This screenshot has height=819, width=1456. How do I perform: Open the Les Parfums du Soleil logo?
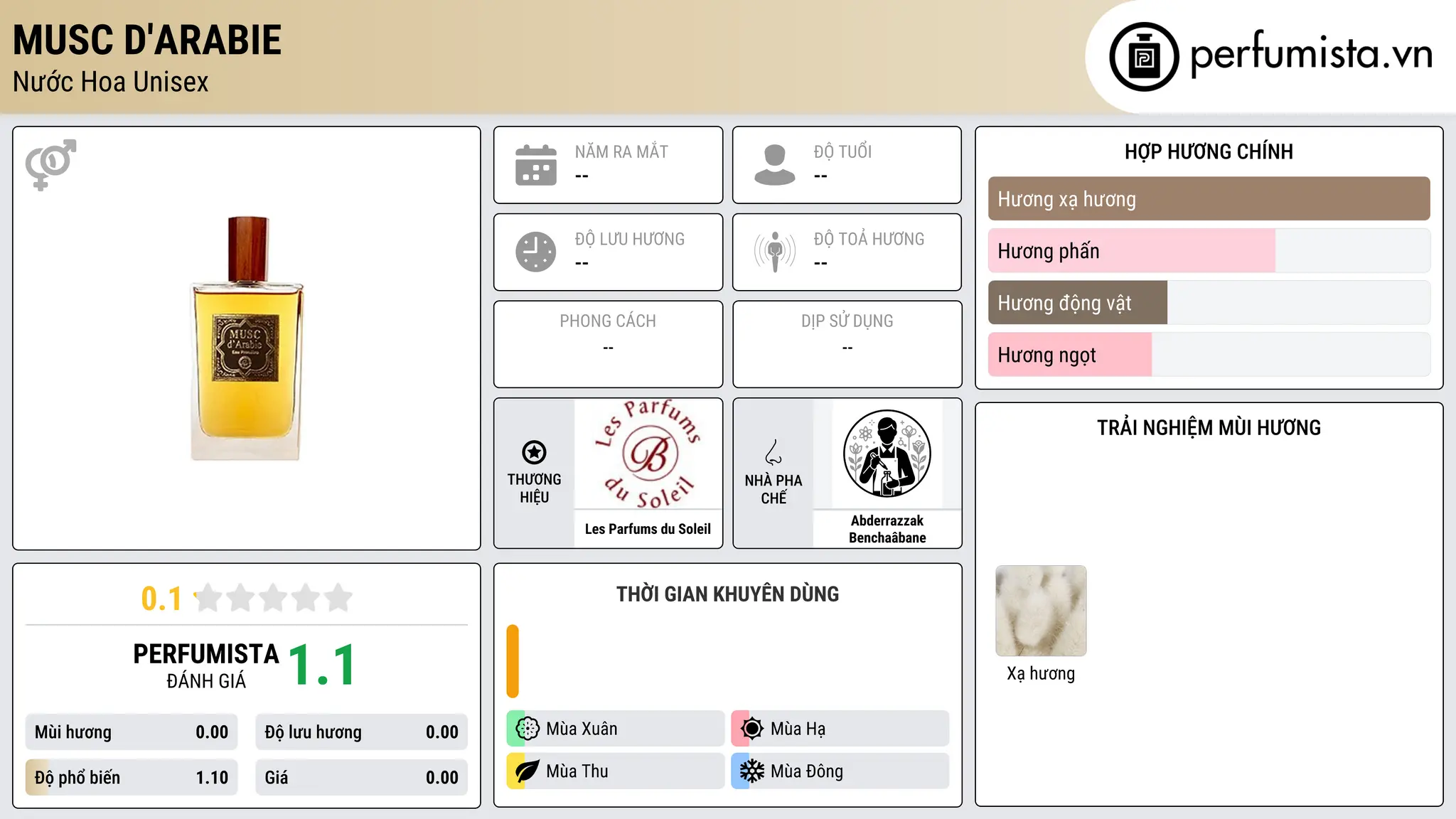pos(648,454)
